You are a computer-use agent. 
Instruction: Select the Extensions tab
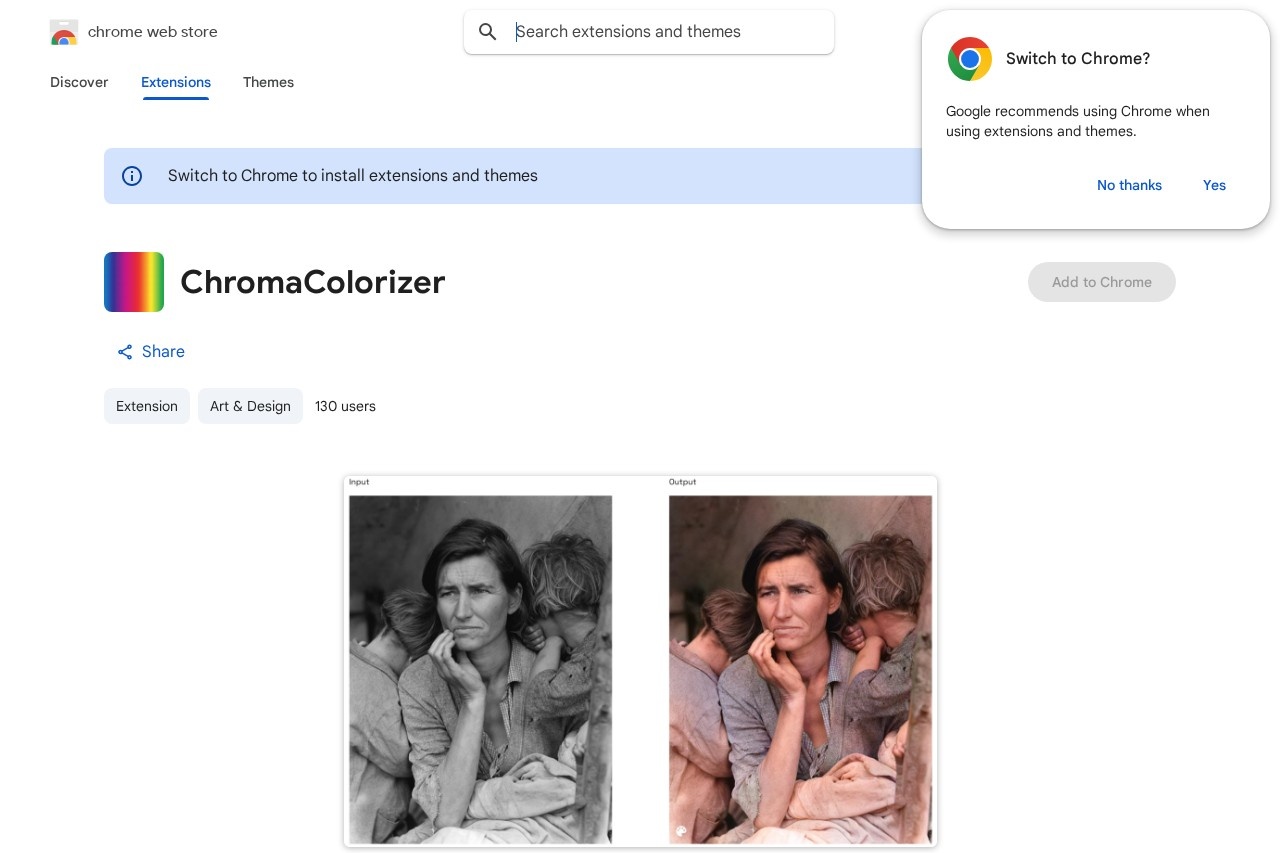click(x=176, y=83)
